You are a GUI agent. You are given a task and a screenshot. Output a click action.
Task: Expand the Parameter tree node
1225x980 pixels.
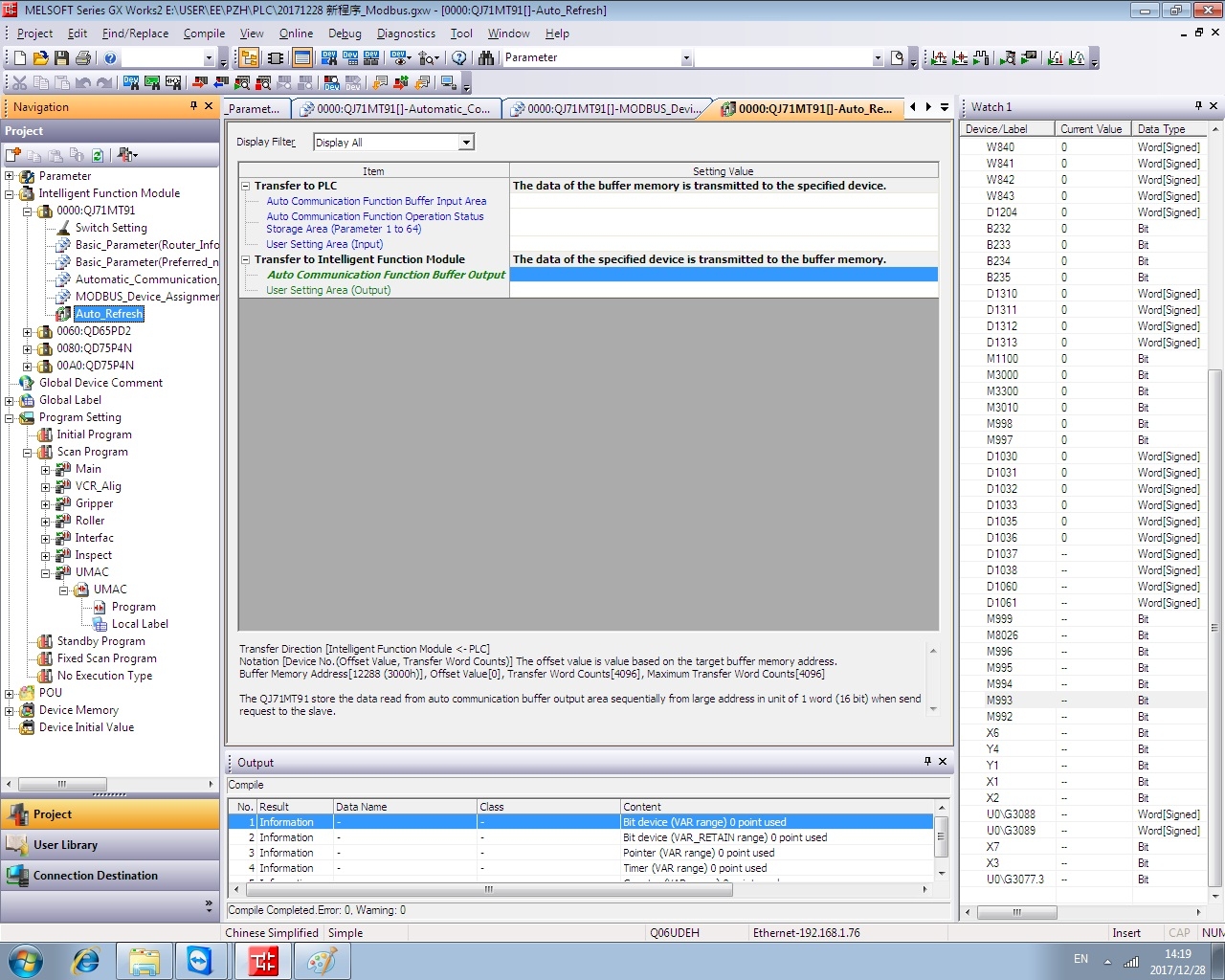pyautogui.click(x=10, y=176)
